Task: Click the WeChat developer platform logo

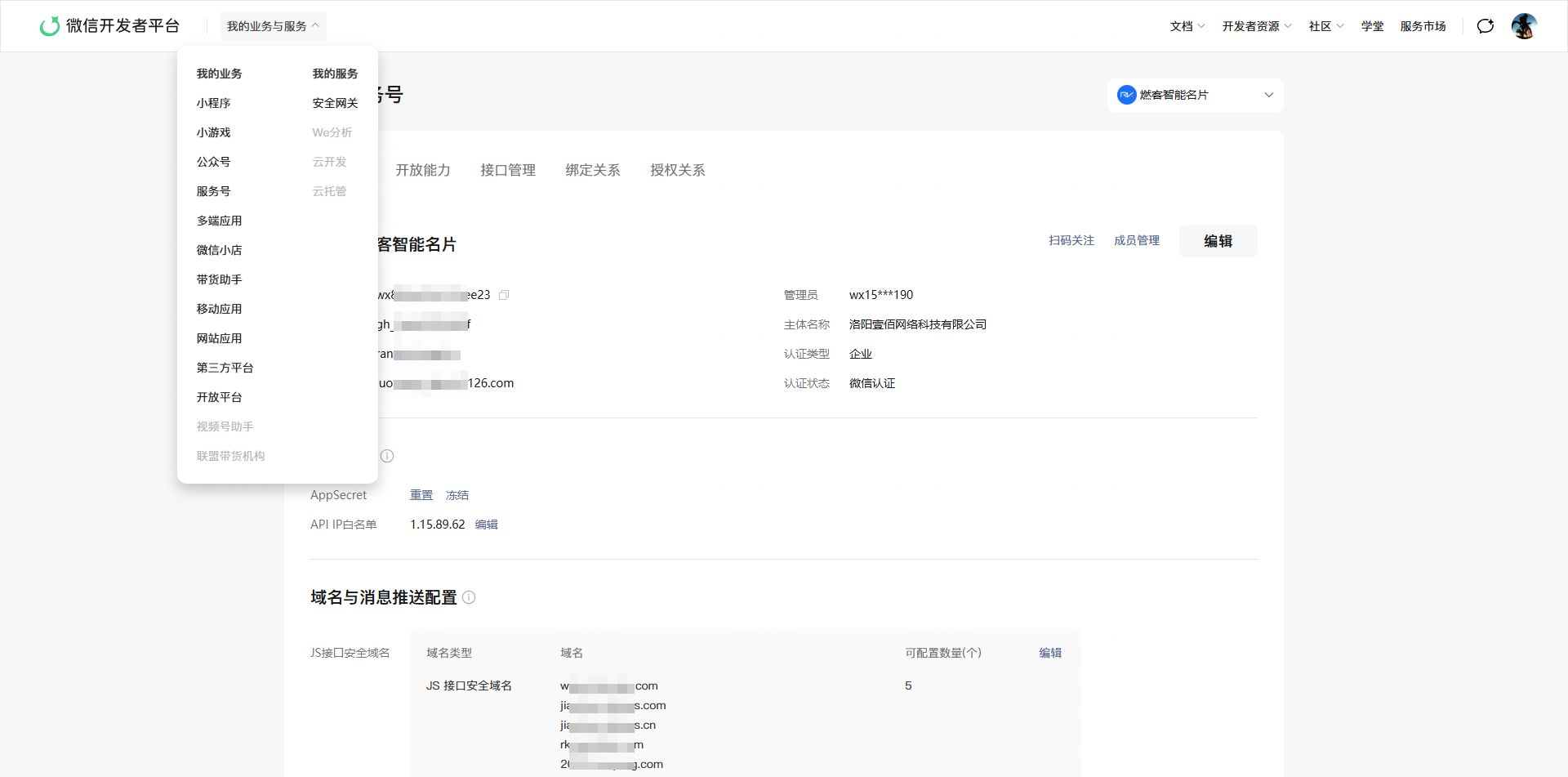Action: 109,26
